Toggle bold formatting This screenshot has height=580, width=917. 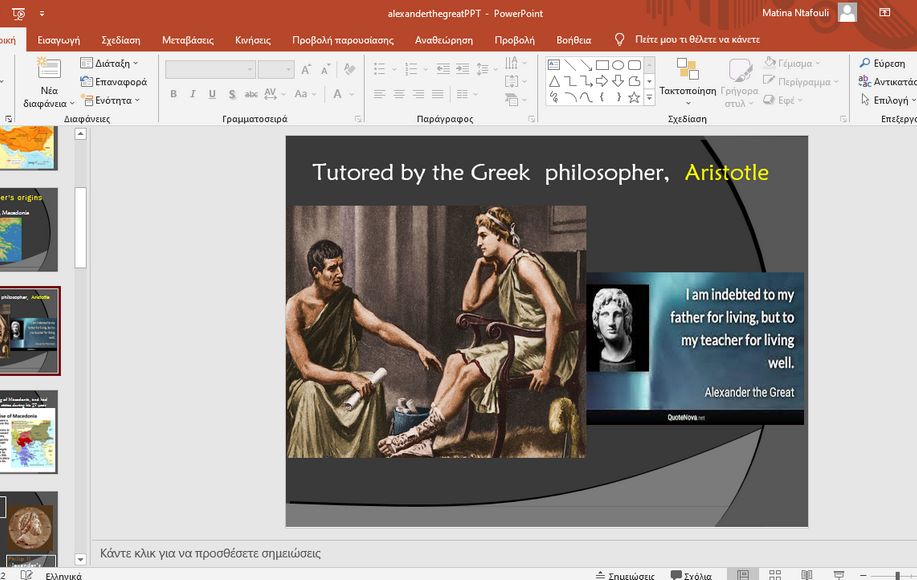[x=174, y=94]
